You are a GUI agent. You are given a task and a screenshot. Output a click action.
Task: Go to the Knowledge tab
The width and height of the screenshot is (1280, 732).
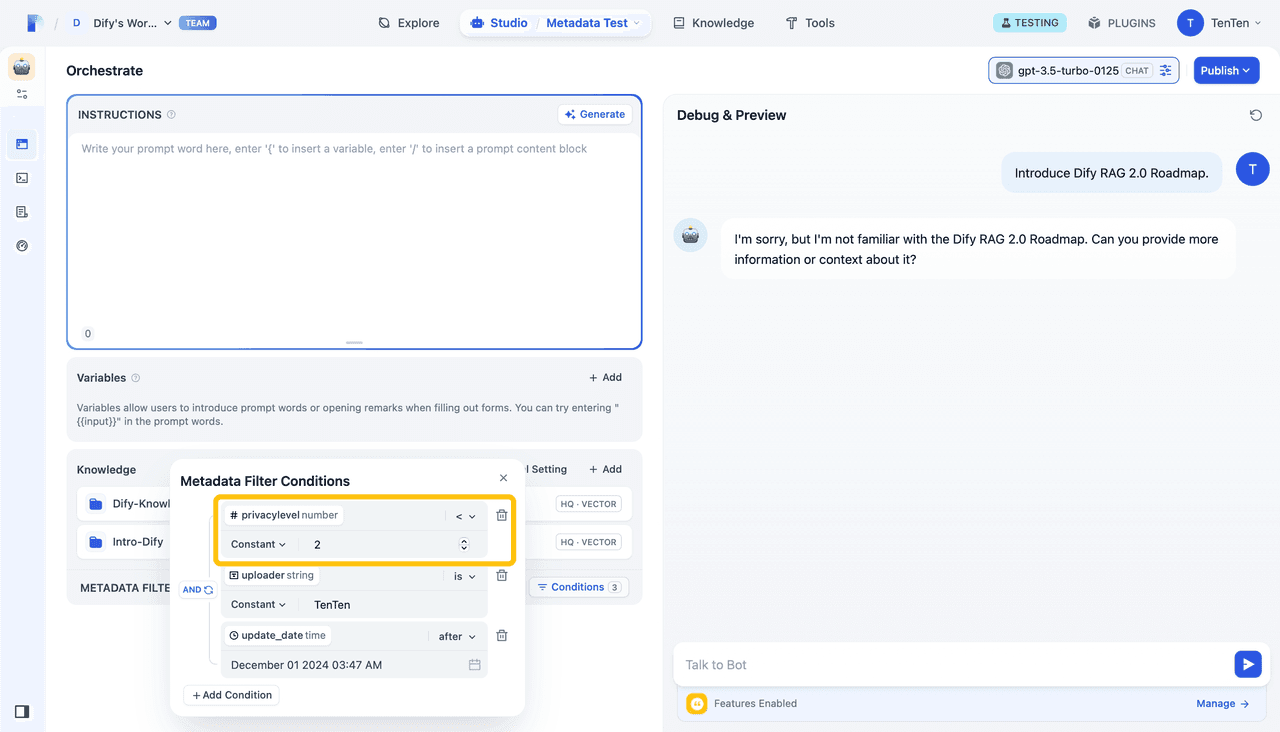coord(713,23)
